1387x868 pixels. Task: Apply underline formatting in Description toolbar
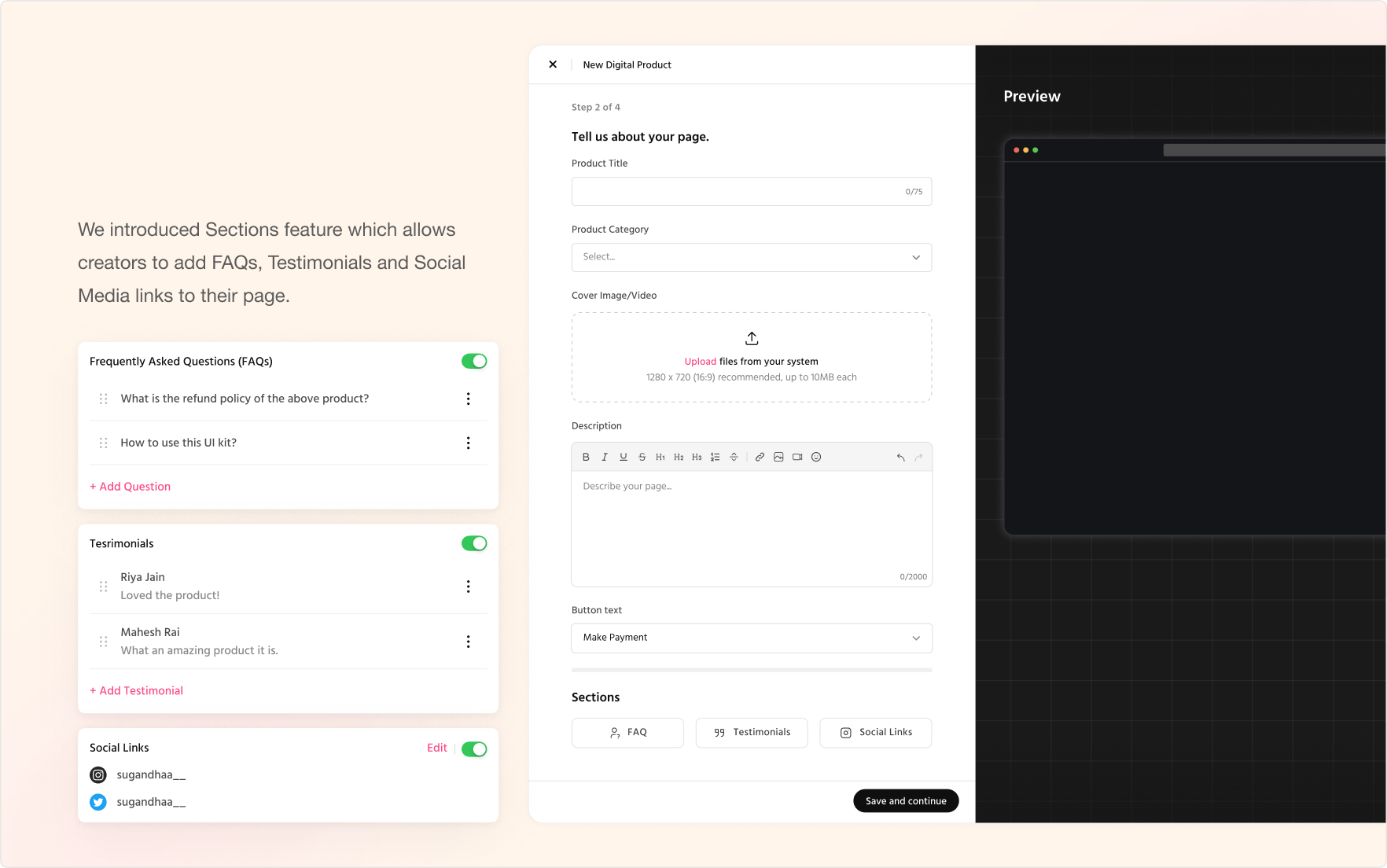pos(624,457)
